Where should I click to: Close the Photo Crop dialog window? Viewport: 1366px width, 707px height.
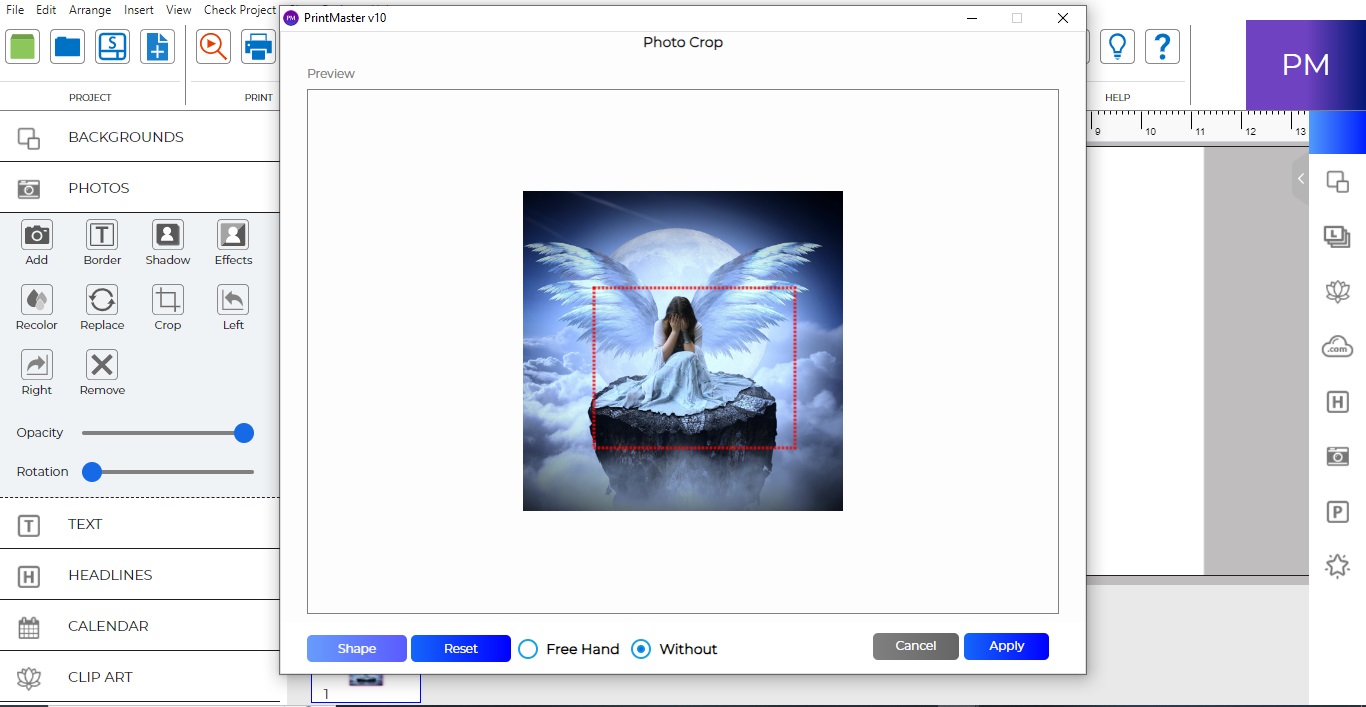click(x=1063, y=18)
